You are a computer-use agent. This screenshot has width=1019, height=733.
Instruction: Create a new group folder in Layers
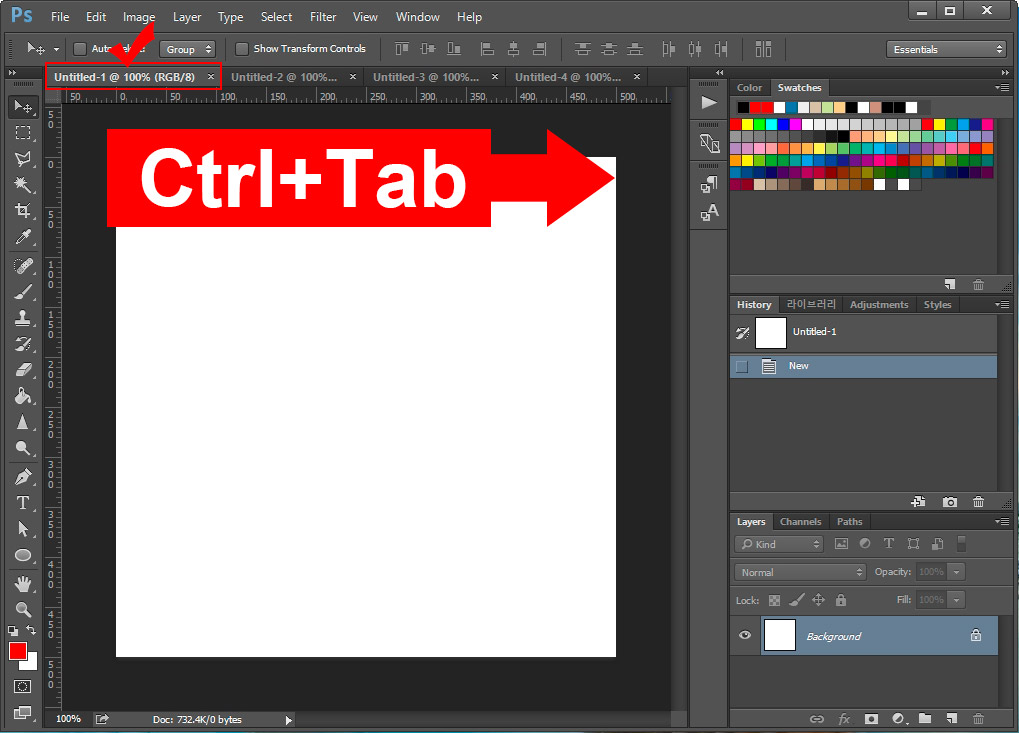tap(925, 718)
